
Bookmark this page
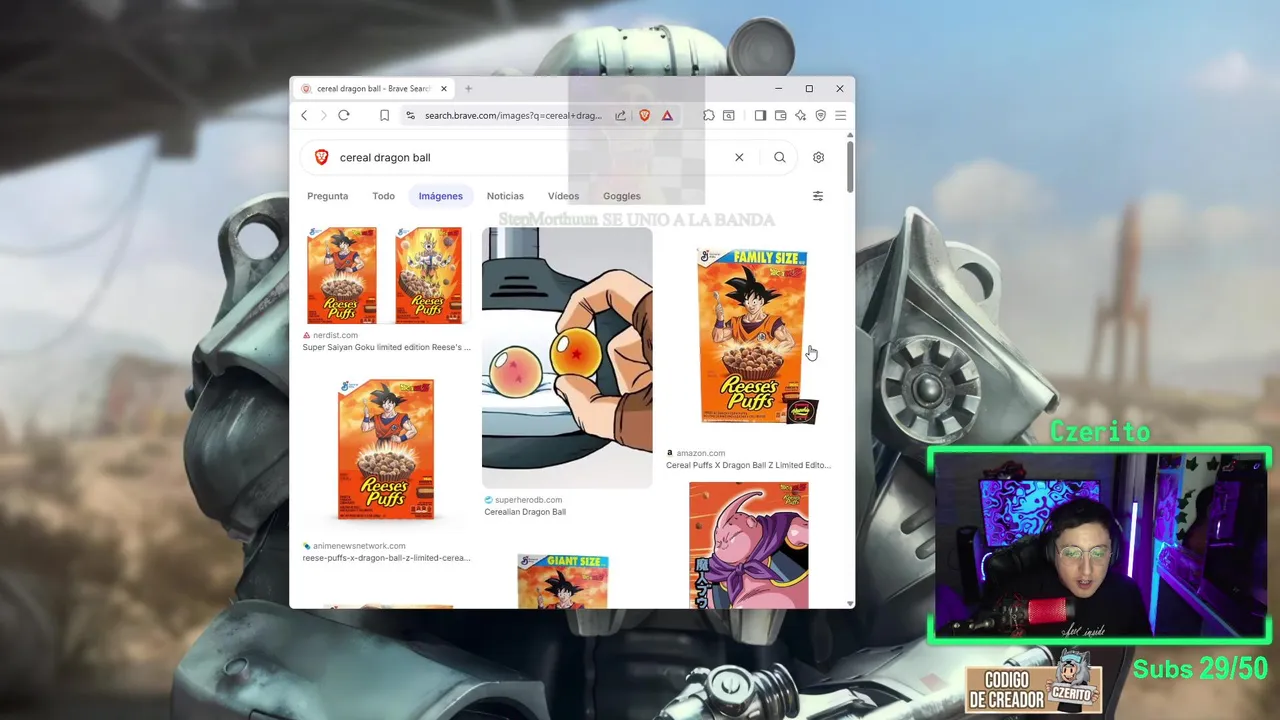coord(384,116)
